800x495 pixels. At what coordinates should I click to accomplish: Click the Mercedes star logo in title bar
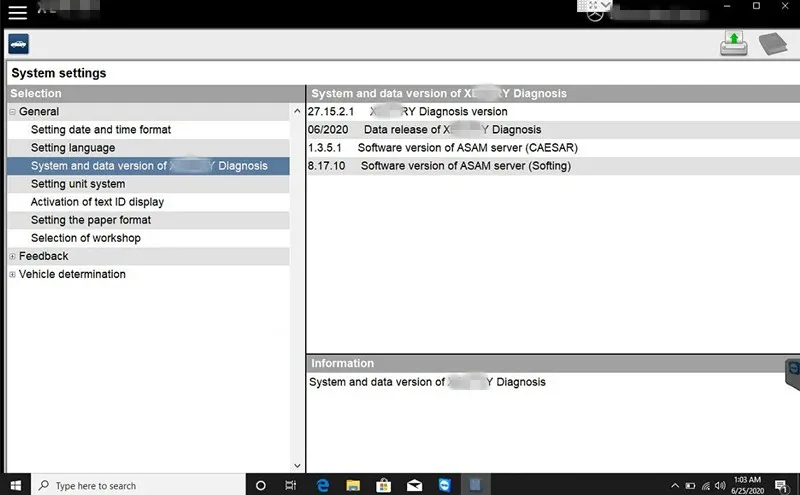click(595, 15)
